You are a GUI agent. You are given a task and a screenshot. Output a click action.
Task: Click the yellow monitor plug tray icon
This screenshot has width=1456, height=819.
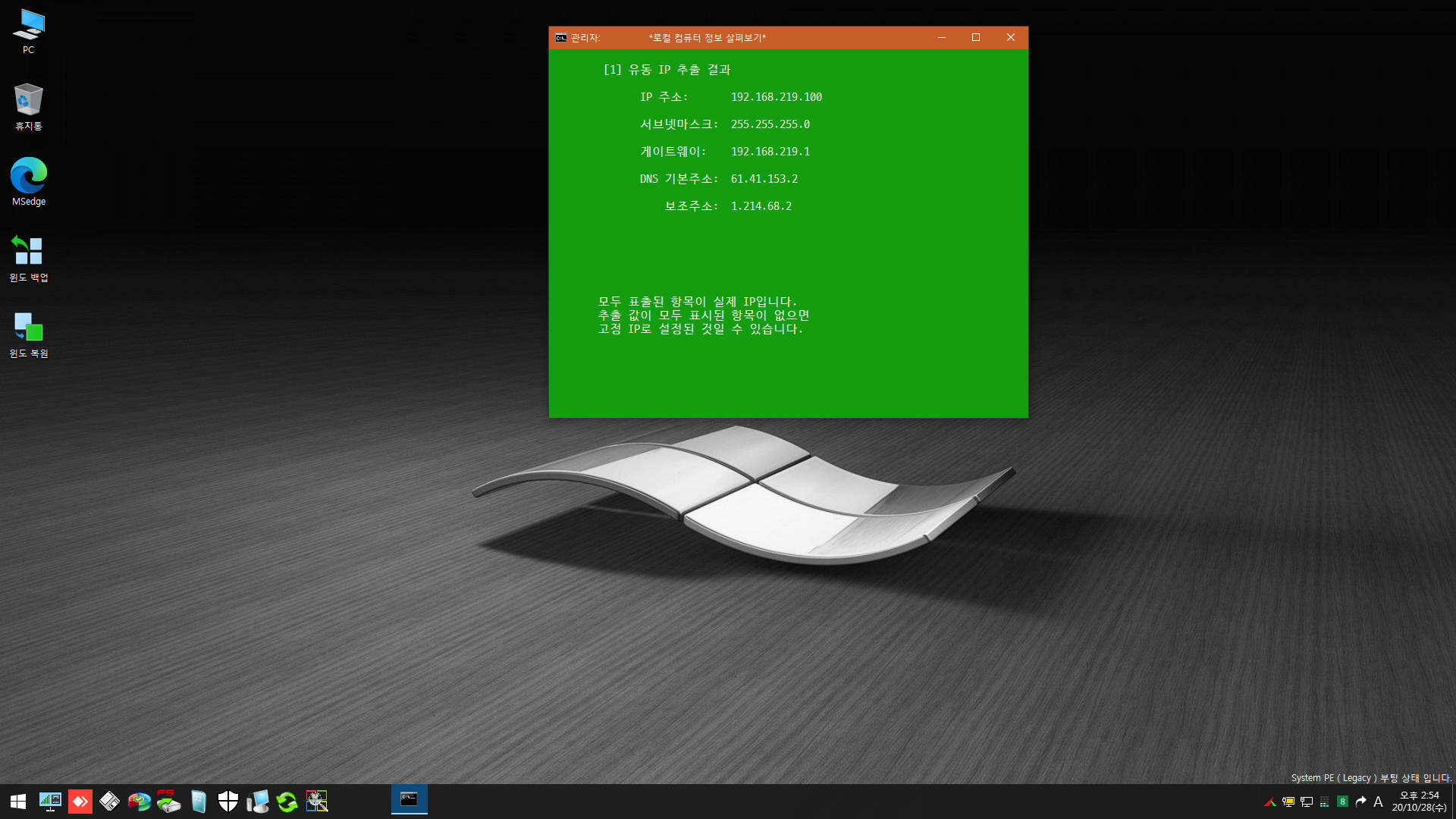1288,802
